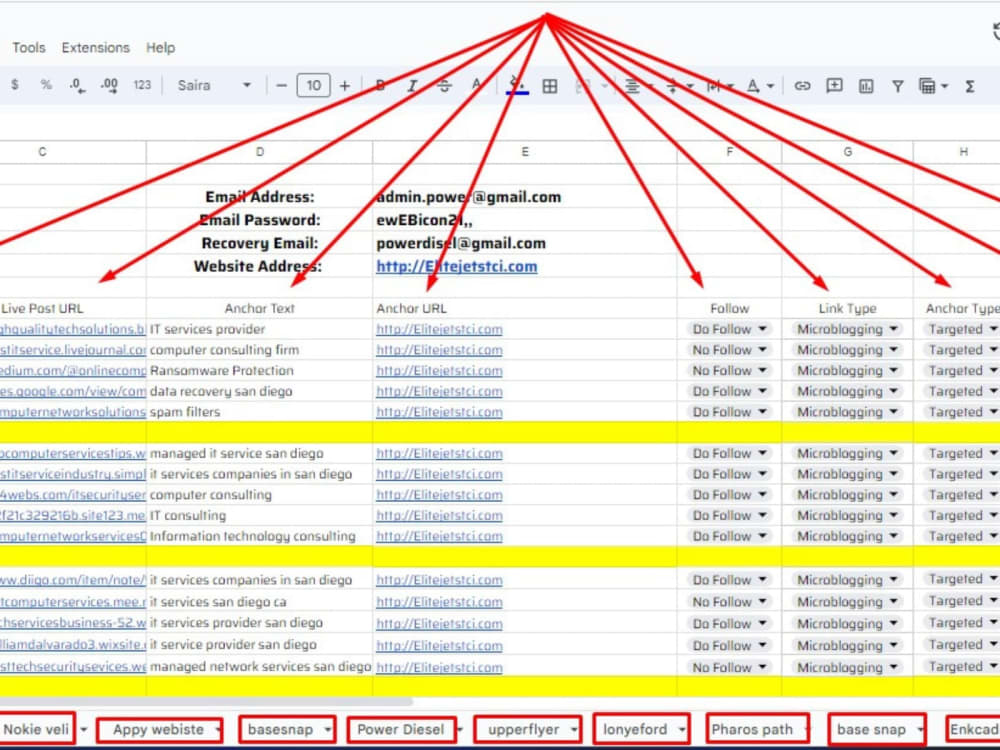Open text wrapping options
The width and height of the screenshot is (1000, 750).
[x=719, y=85]
